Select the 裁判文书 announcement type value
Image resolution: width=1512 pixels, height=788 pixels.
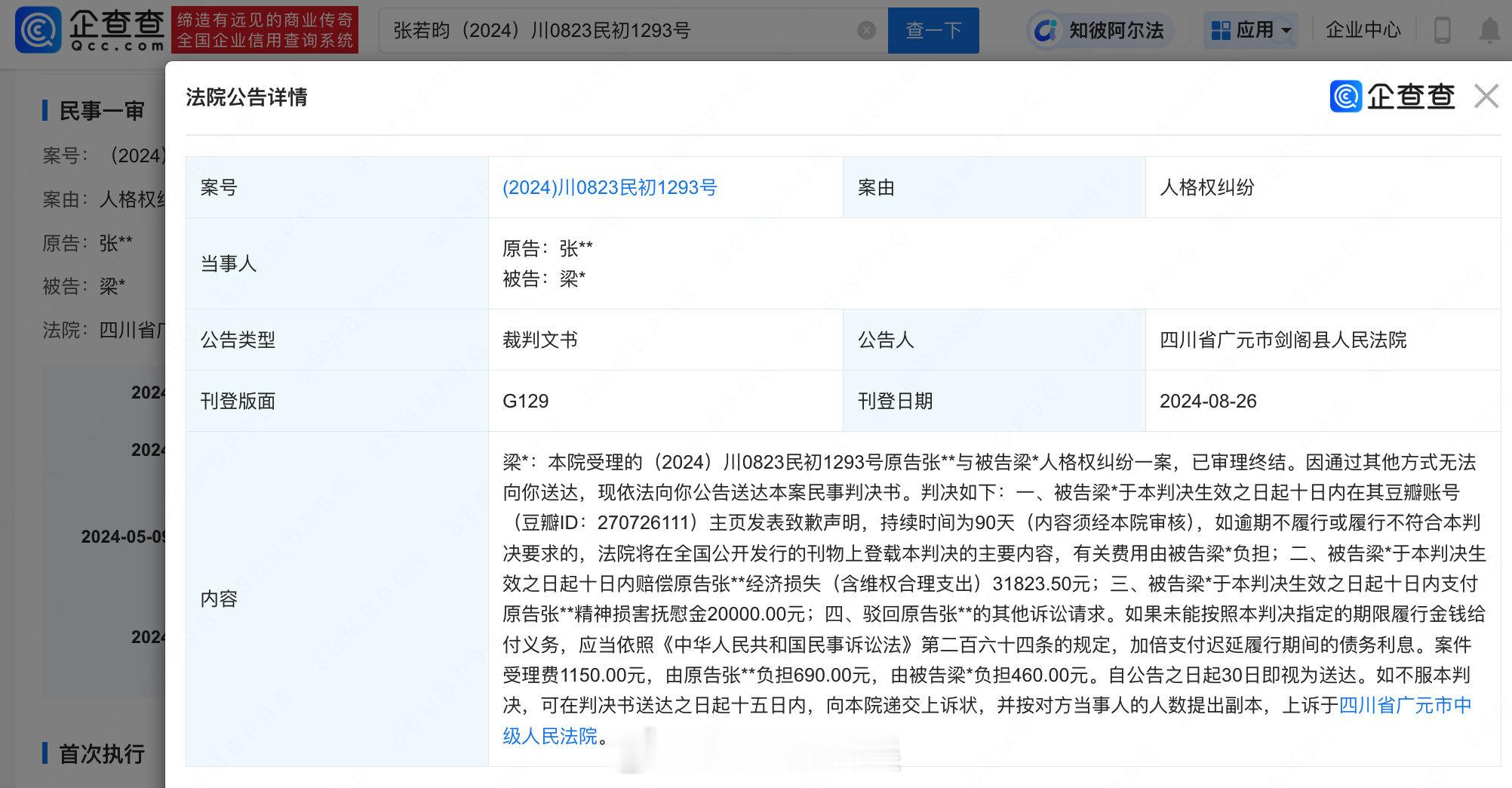pos(540,340)
